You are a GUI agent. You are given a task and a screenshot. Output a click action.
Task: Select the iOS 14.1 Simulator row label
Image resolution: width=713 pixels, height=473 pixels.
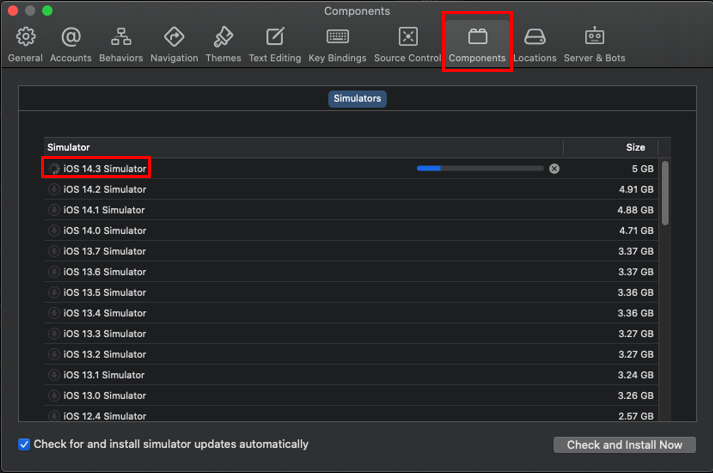click(104, 210)
